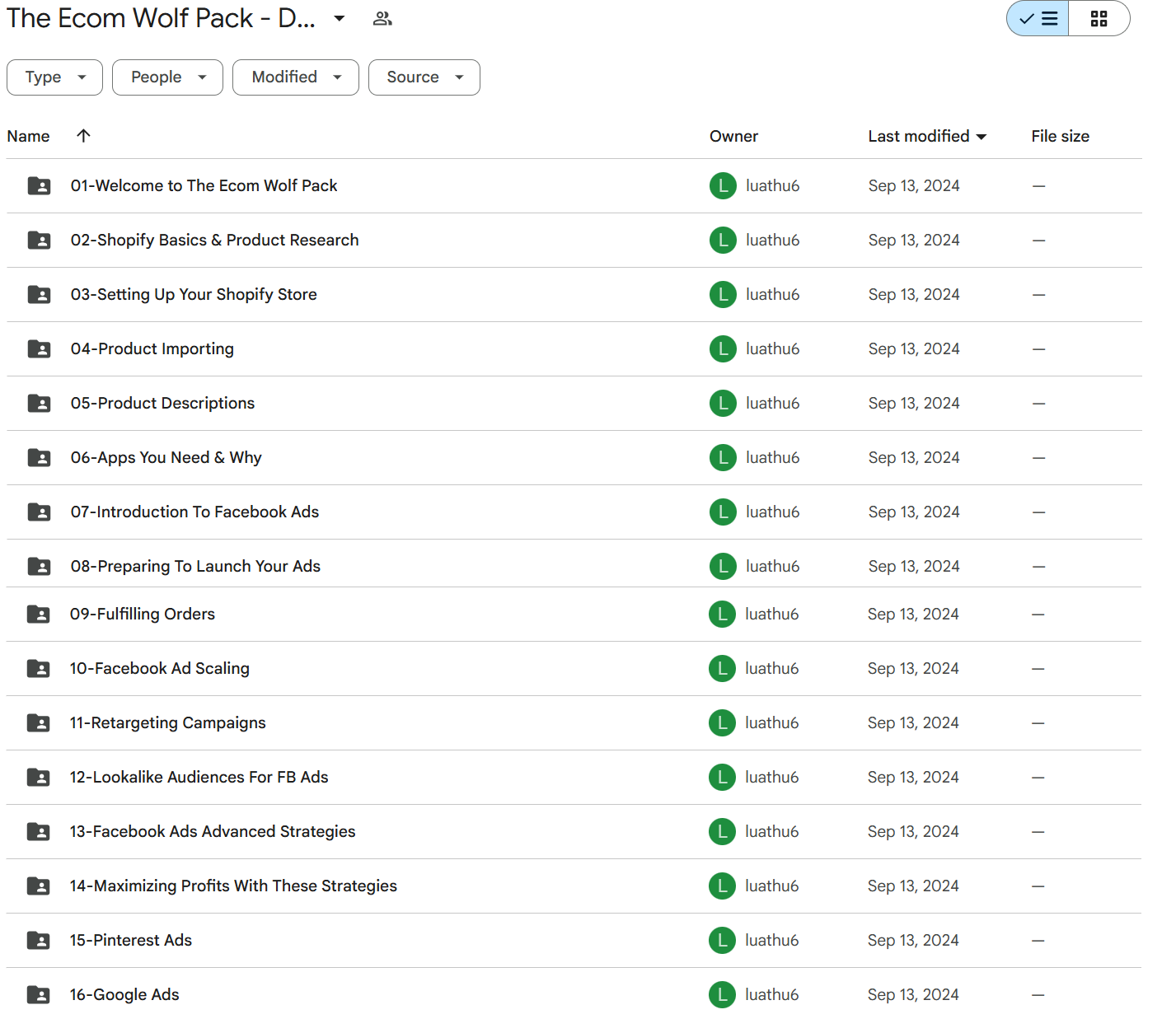The width and height of the screenshot is (1176, 1019).
Task: Click folder icon for 16-Google Ads
Action: (38, 994)
